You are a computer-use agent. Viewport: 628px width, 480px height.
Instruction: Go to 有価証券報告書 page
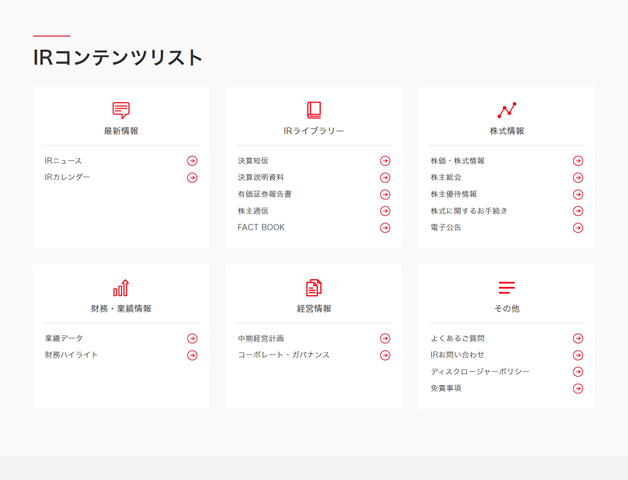click(264, 194)
